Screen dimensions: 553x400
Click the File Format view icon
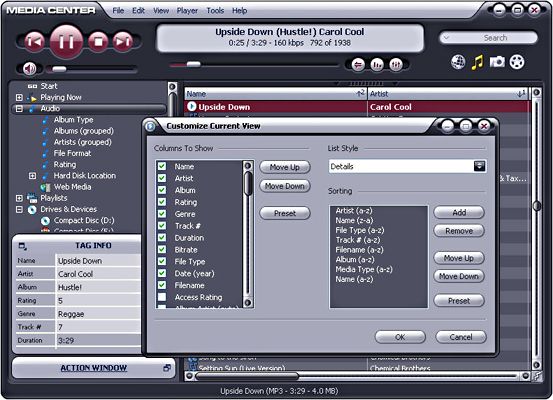click(45, 153)
